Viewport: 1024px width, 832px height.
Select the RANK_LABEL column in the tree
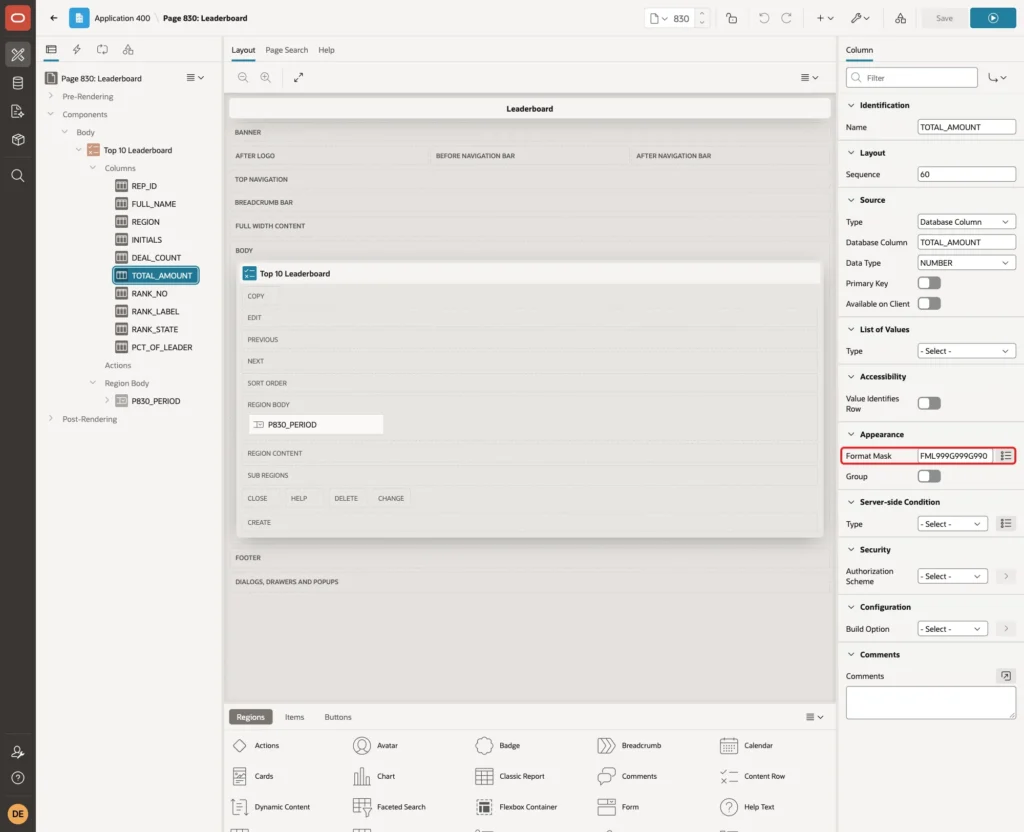click(x=155, y=312)
